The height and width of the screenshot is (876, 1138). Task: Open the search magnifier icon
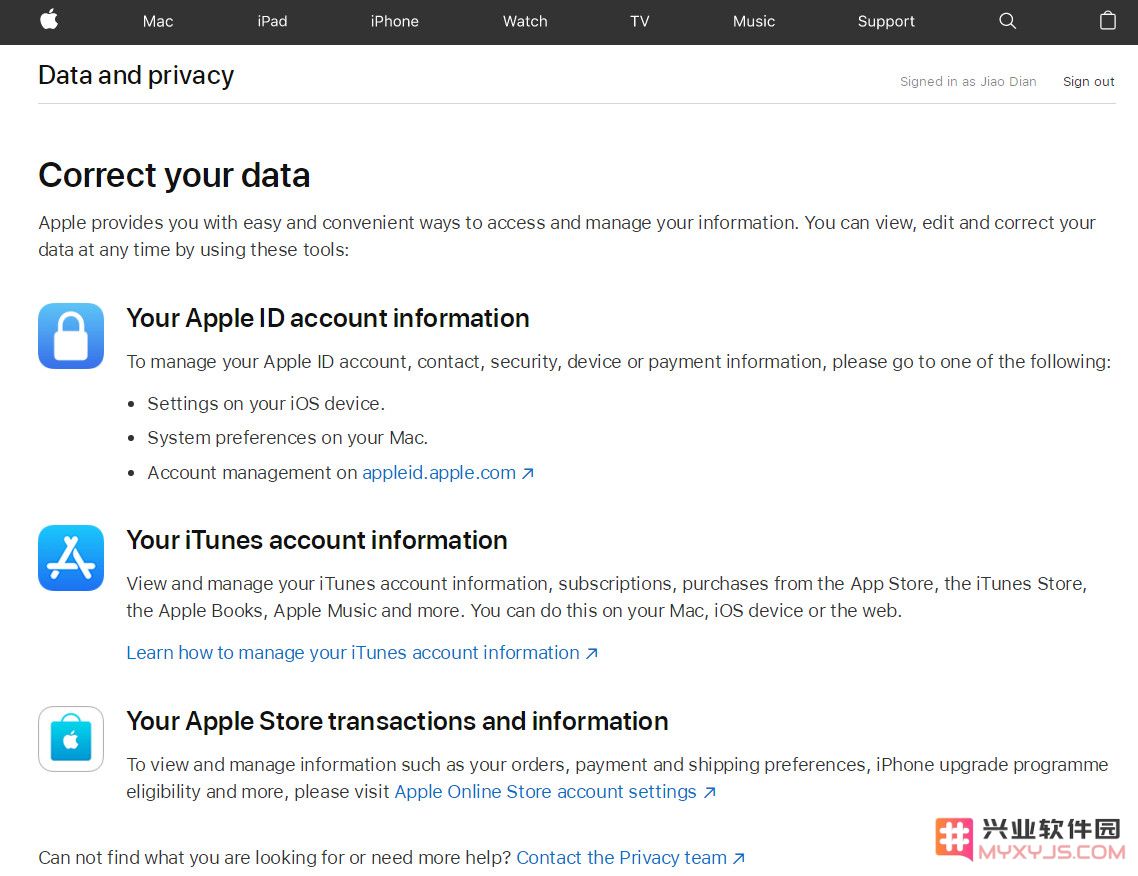1007,21
